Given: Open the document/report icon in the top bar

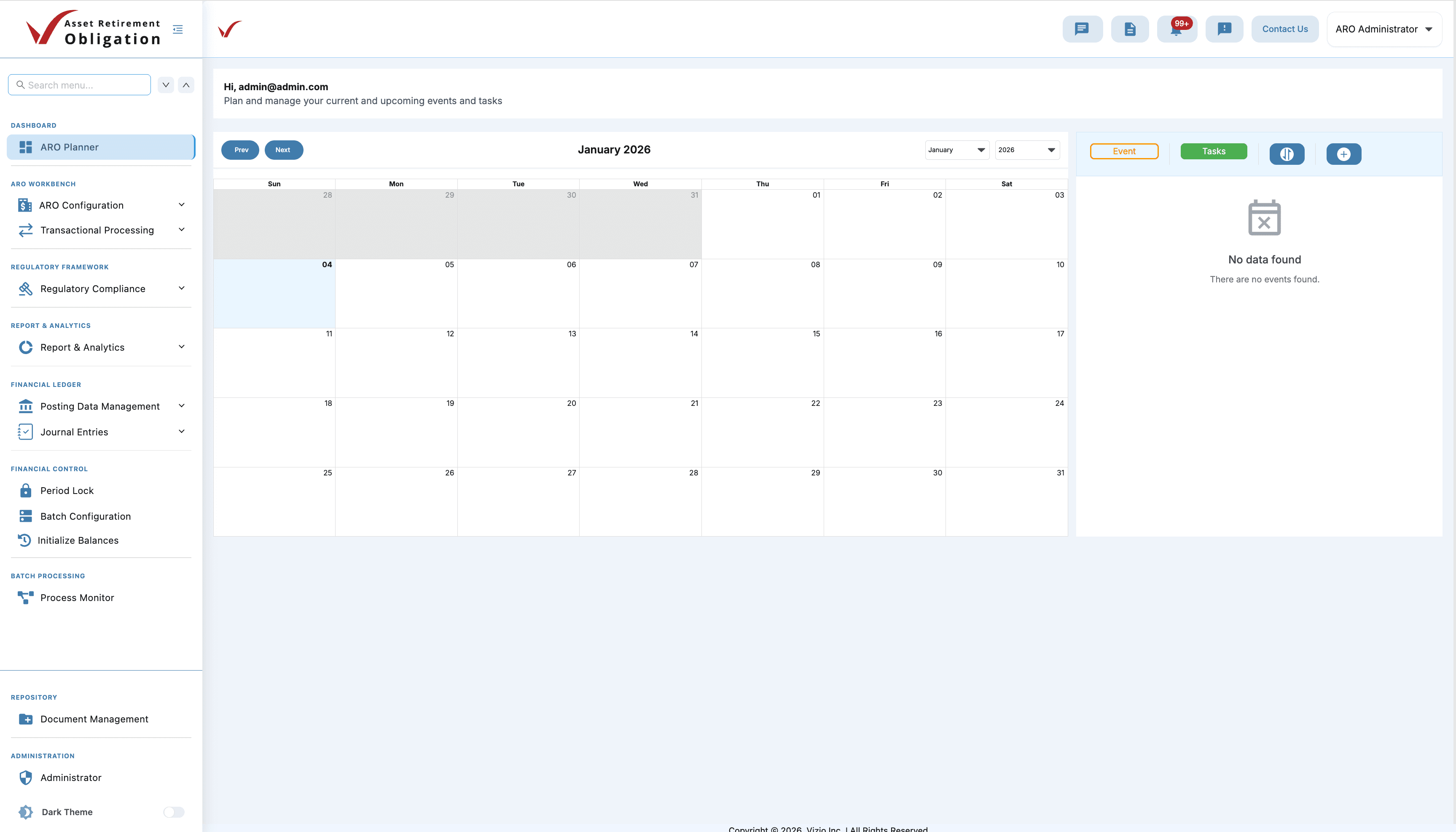Looking at the screenshot, I should (1130, 29).
